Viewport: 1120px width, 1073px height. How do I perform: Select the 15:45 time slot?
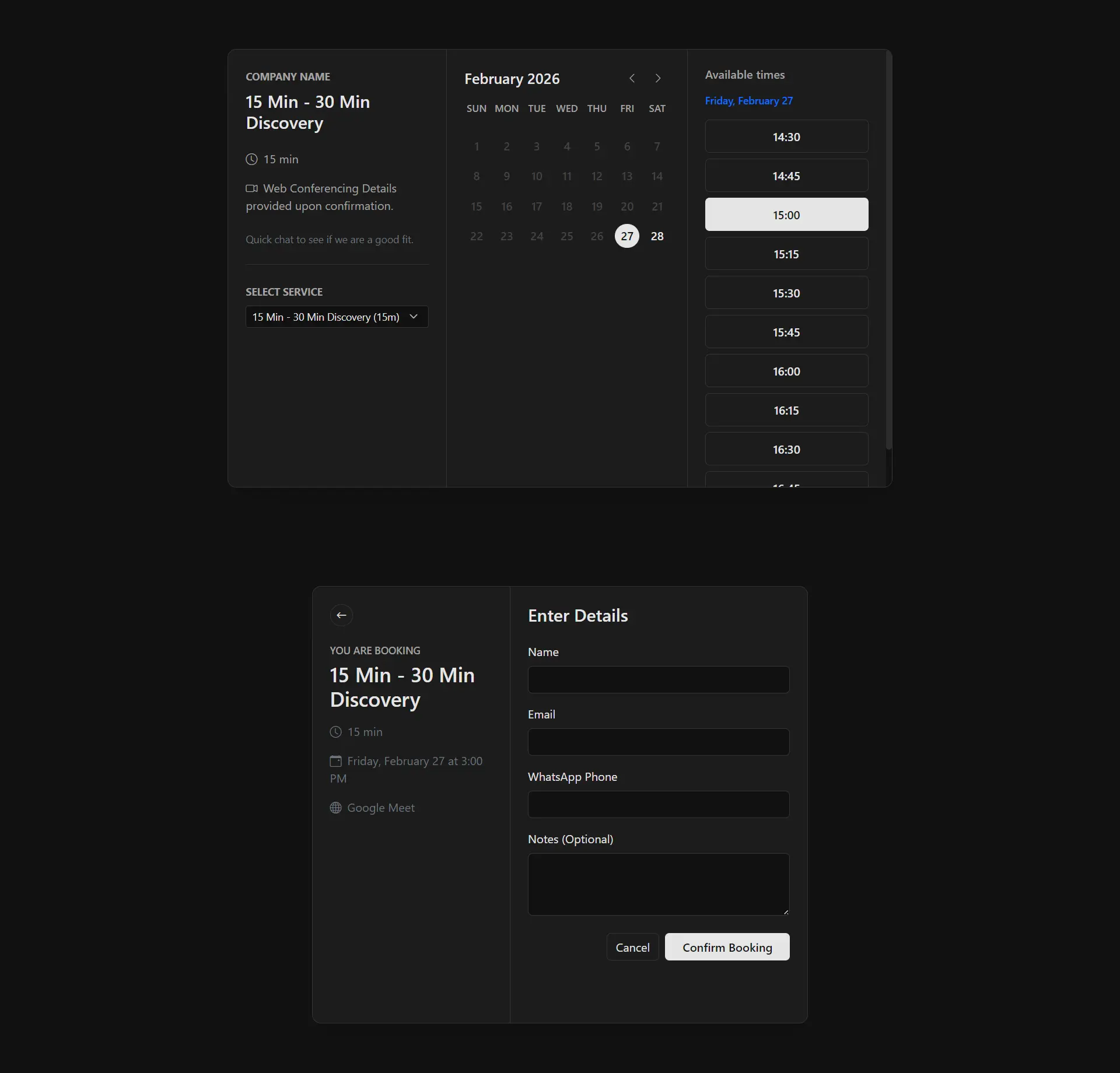coord(786,332)
